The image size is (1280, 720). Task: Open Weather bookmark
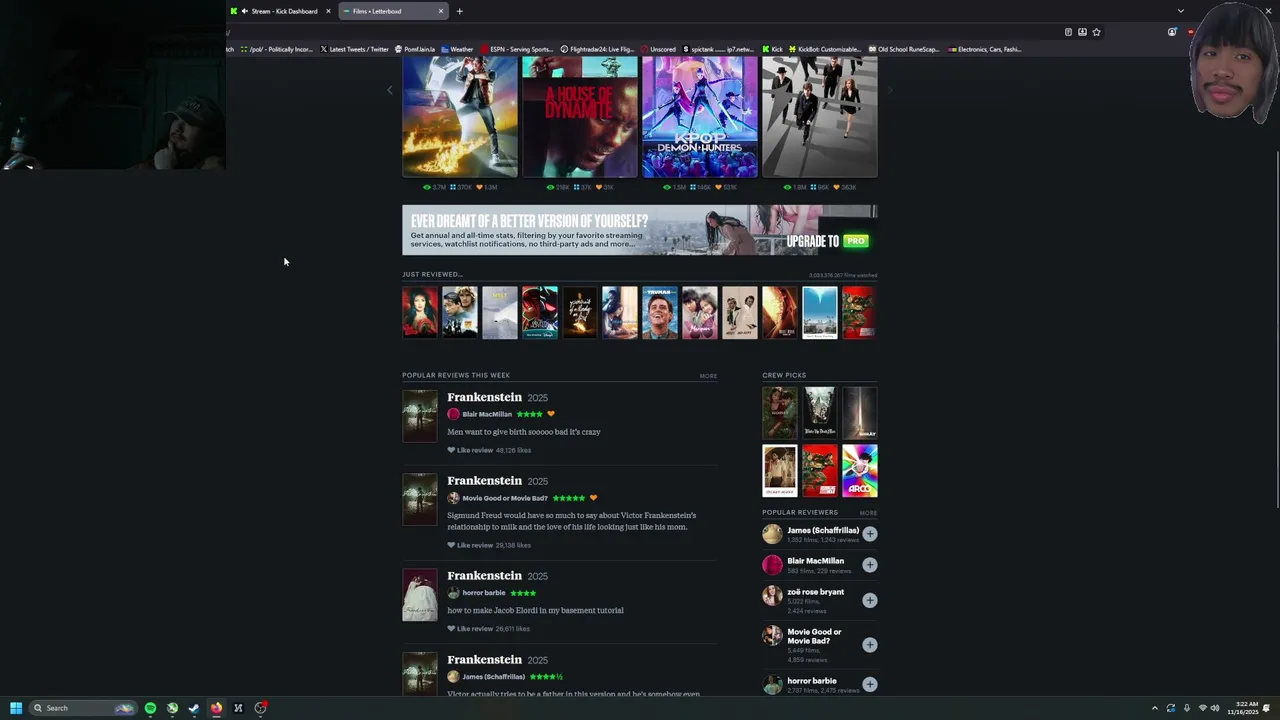point(457,49)
